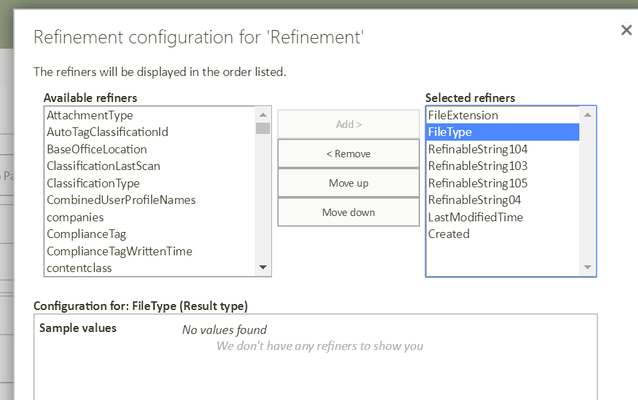This screenshot has width=638, height=400.
Task: Pick CombinedUserProfileNames in the available list
Action: coord(150,200)
